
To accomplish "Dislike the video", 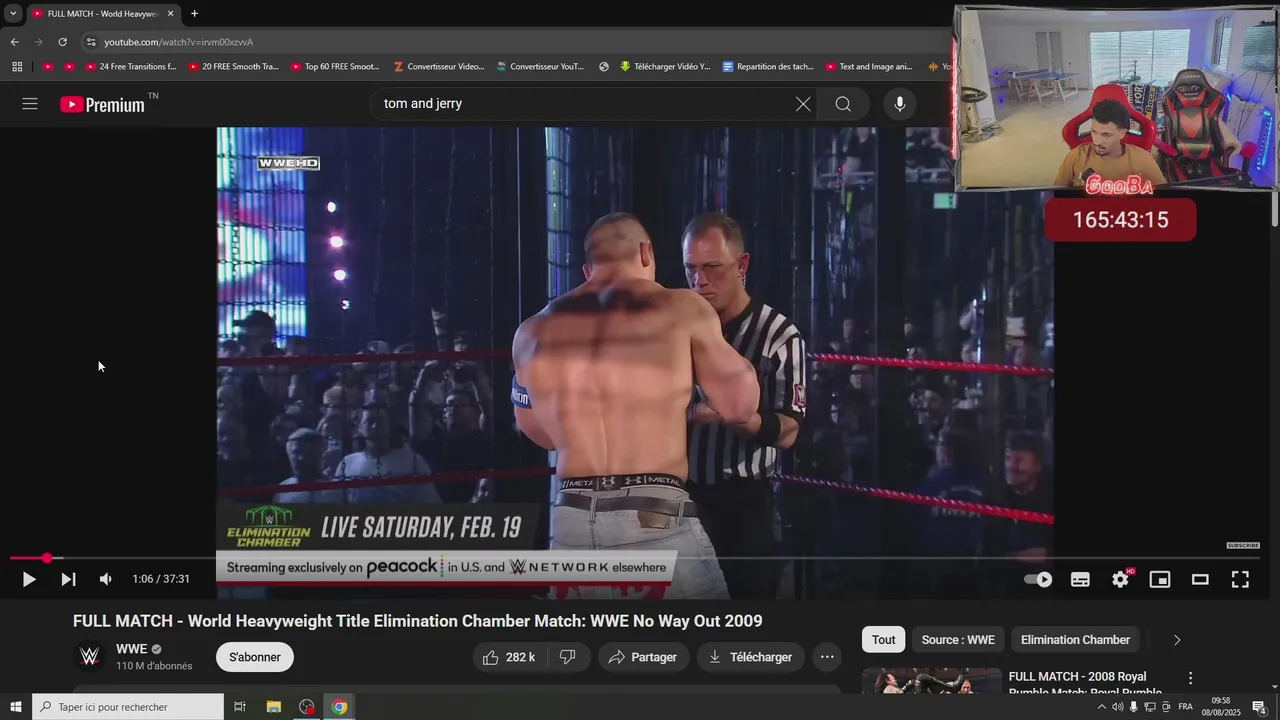I will 568,657.
